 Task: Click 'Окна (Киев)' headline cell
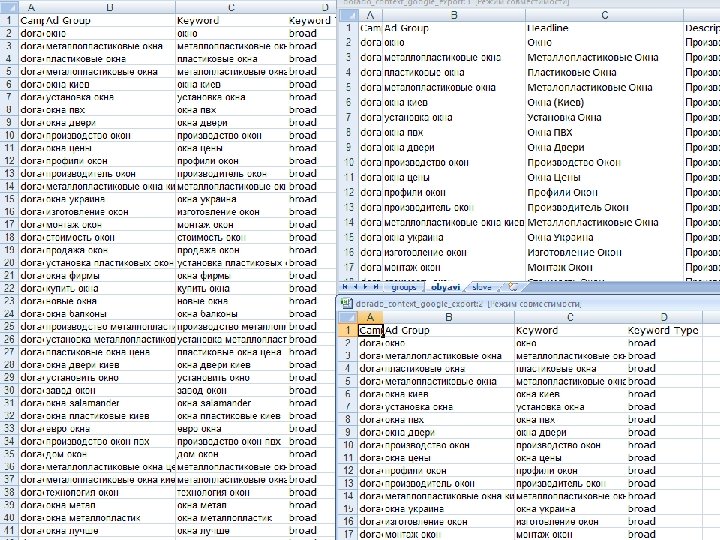(605, 102)
